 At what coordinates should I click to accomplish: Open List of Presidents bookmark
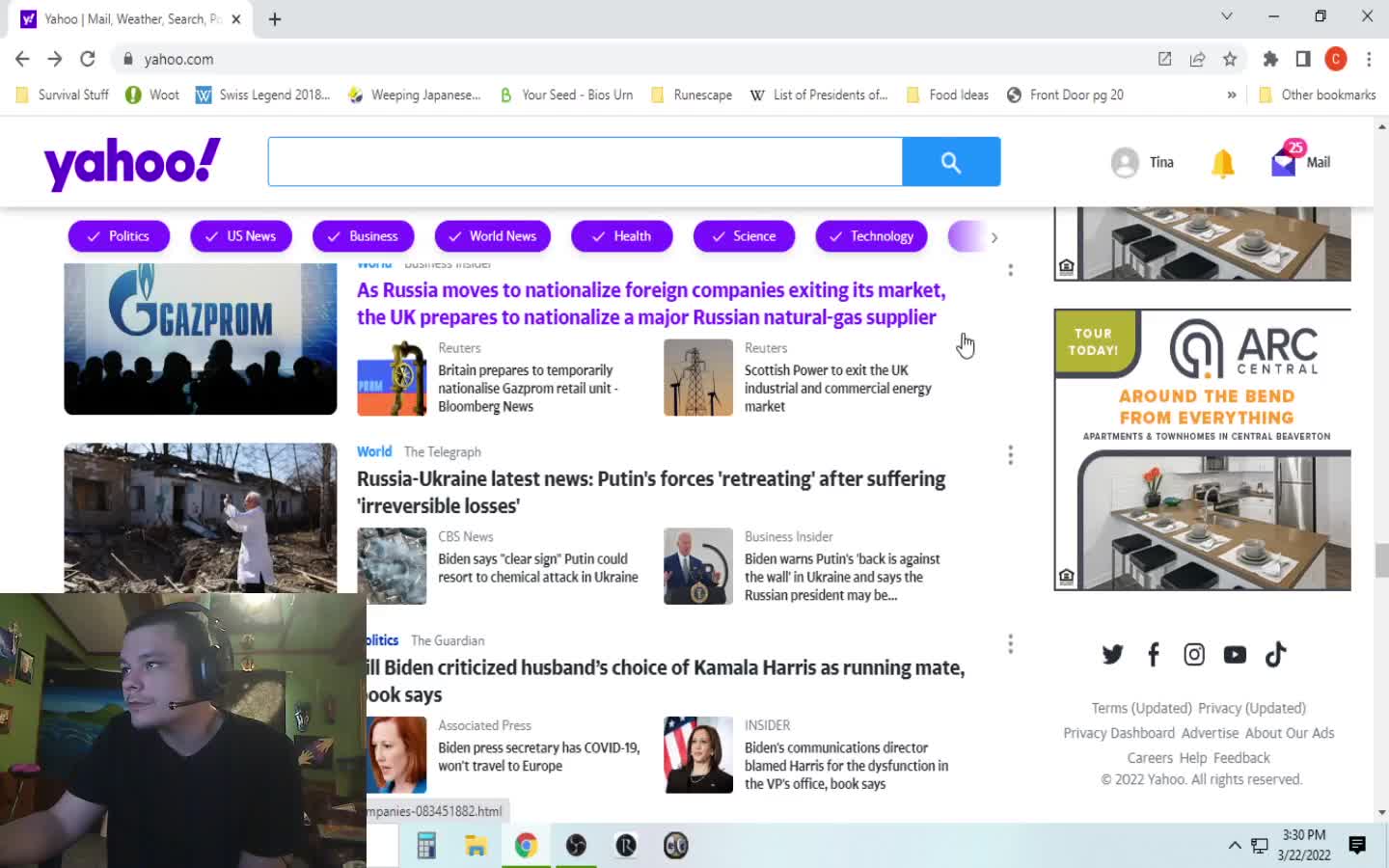click(x=819, y=95)
